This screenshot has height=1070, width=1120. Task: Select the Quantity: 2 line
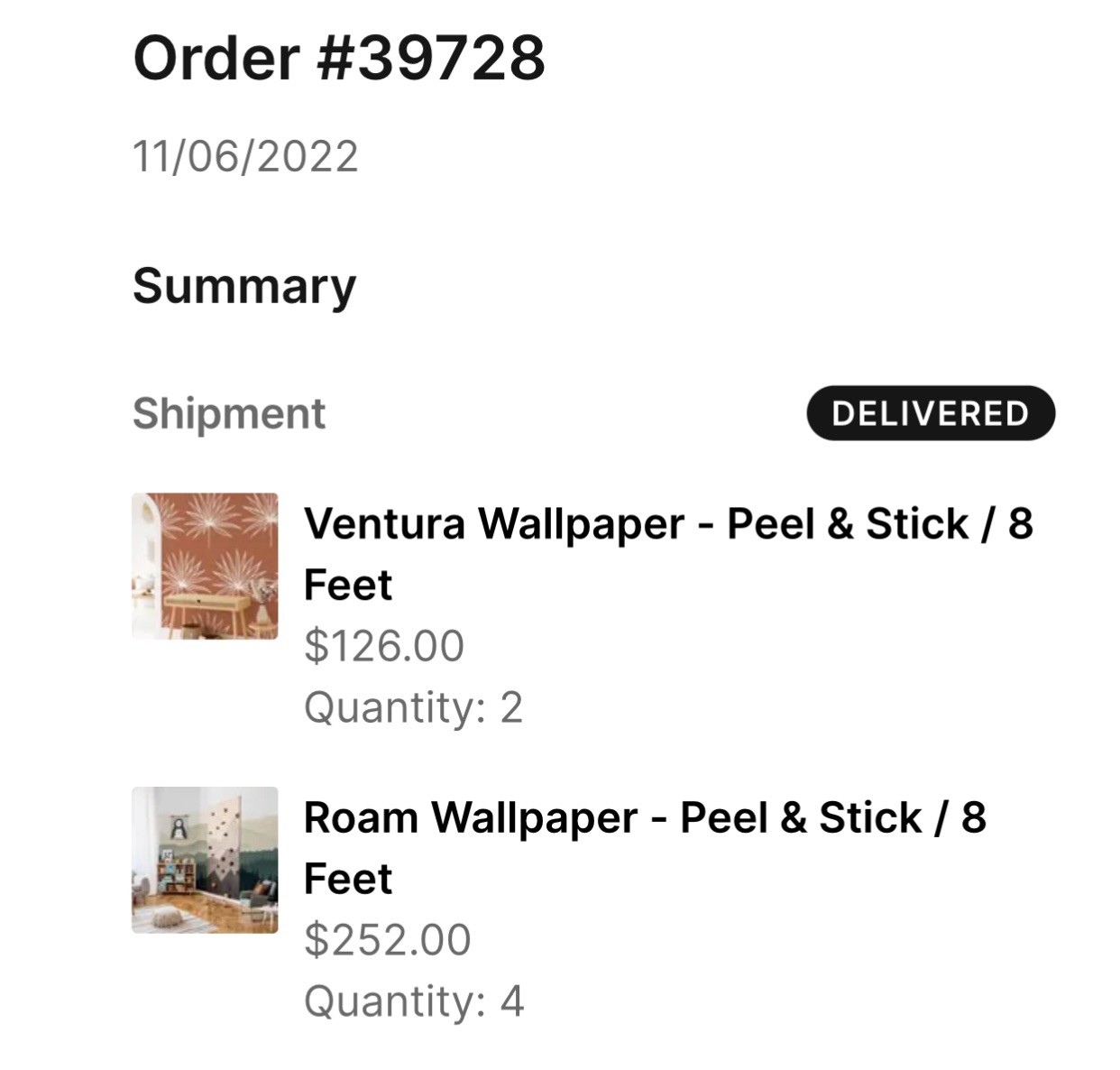click(413, 707)
